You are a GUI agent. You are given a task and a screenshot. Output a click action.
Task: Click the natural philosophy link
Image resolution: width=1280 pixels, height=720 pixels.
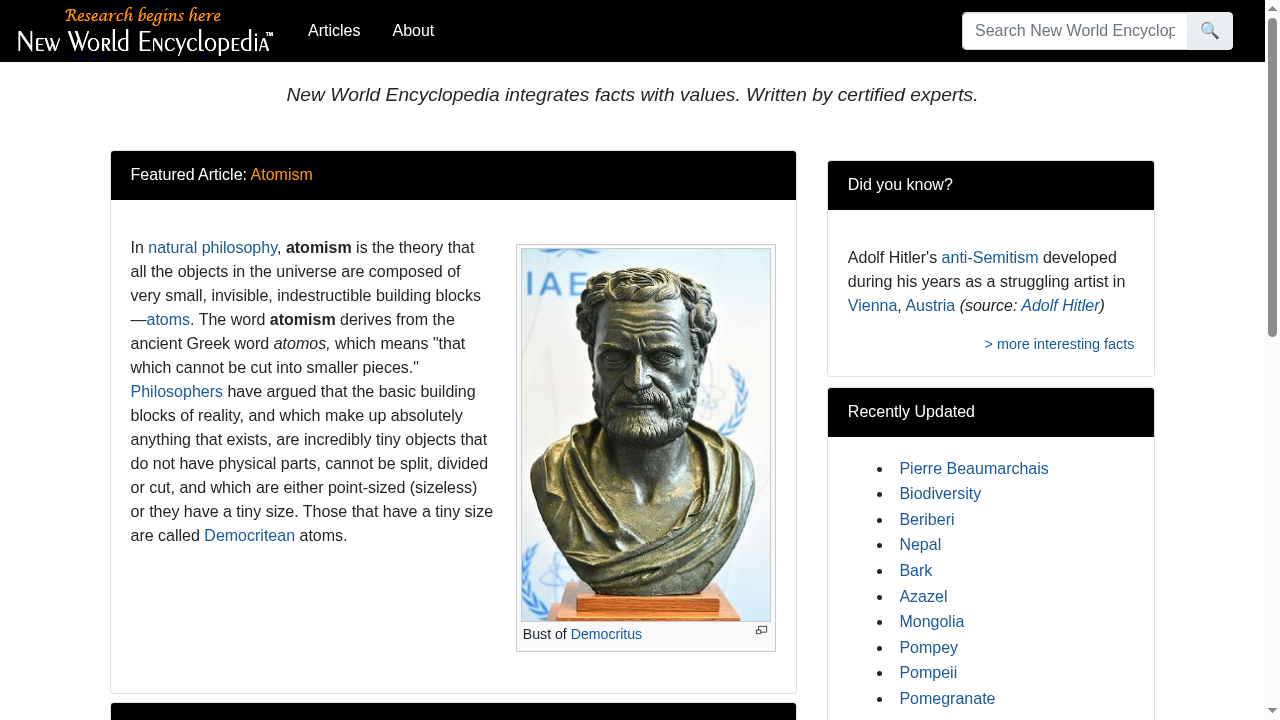click(x=212, y=247)
